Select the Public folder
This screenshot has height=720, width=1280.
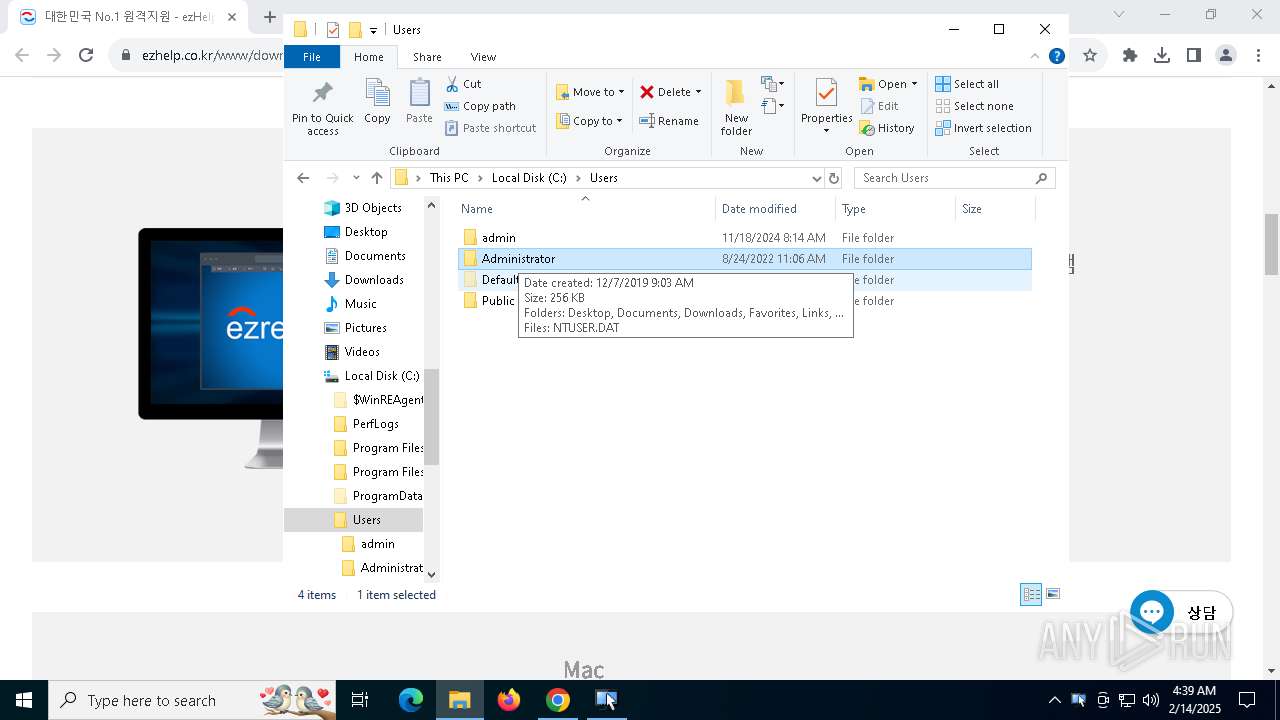pyautogui.click(x=497, y=301)
